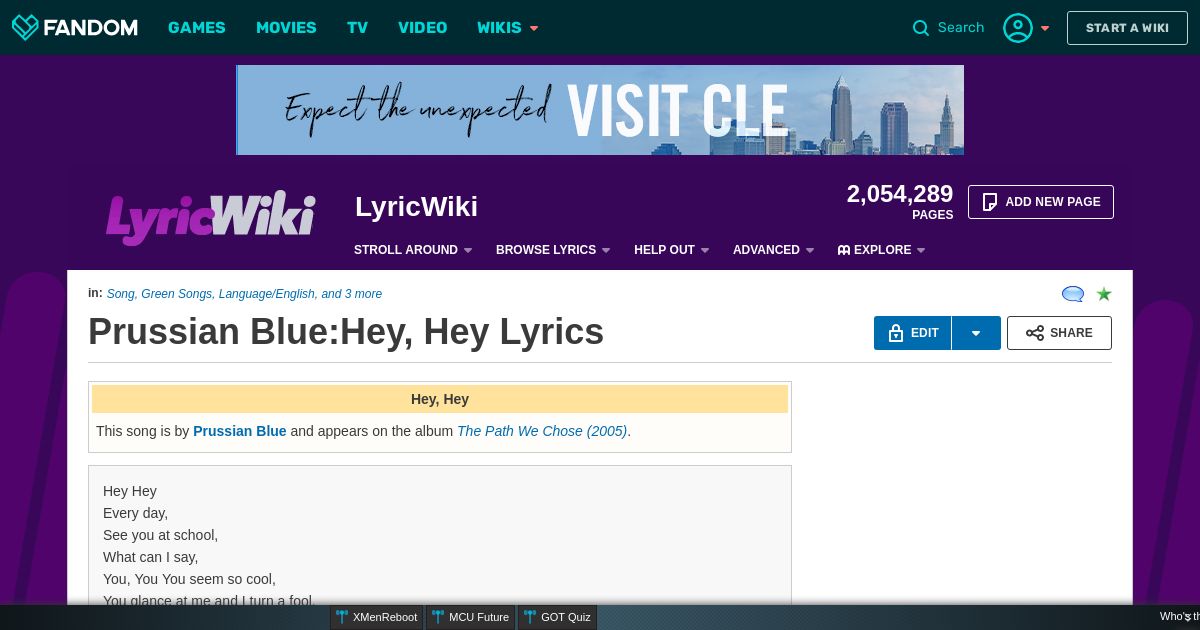Expand the account dropdown caret
The image size is (1200, 630).
(x=1045, y=28)
